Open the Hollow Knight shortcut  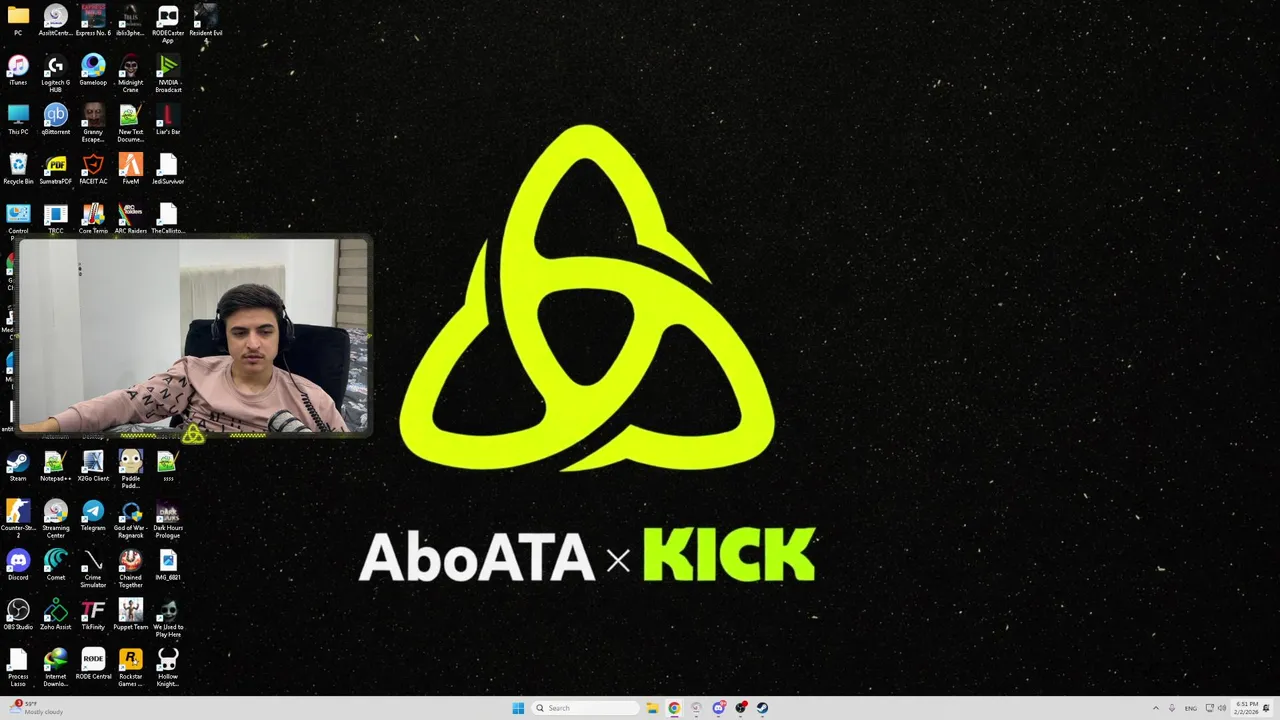168,668
